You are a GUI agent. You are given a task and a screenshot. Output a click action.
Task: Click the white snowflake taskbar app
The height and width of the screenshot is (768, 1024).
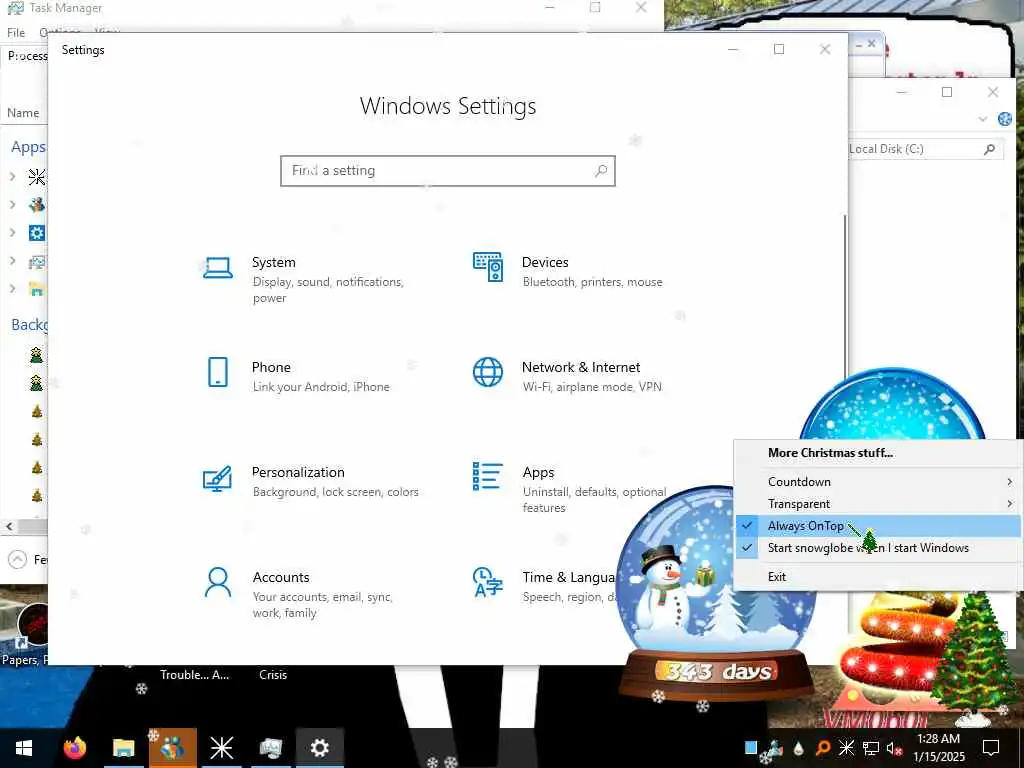[221, 748]
